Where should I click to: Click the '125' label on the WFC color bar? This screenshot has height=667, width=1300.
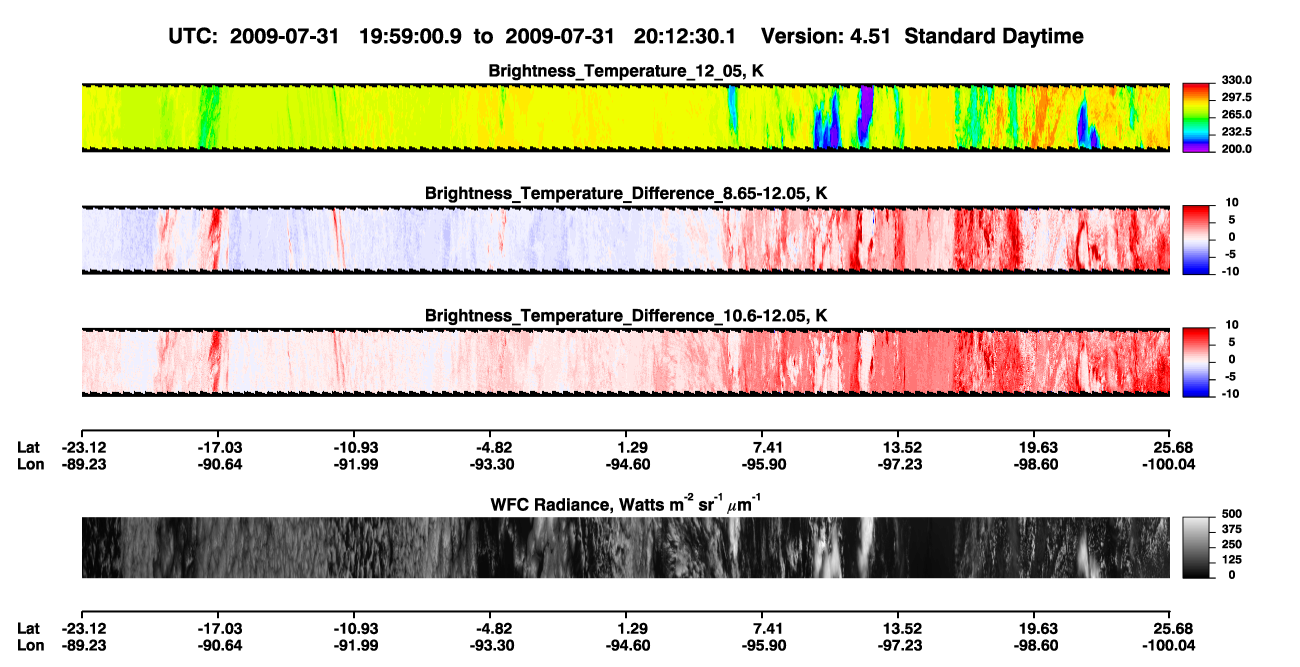pos(1231,560)
